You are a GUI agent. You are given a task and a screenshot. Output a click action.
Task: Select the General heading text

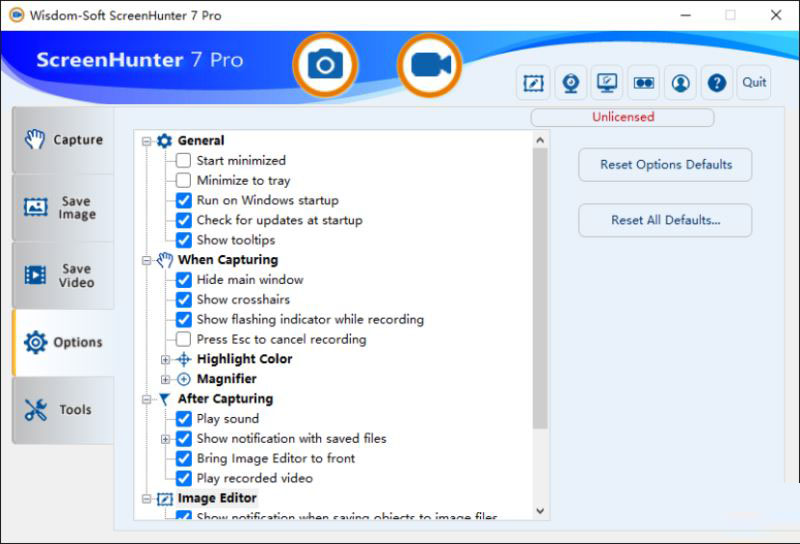201,141
